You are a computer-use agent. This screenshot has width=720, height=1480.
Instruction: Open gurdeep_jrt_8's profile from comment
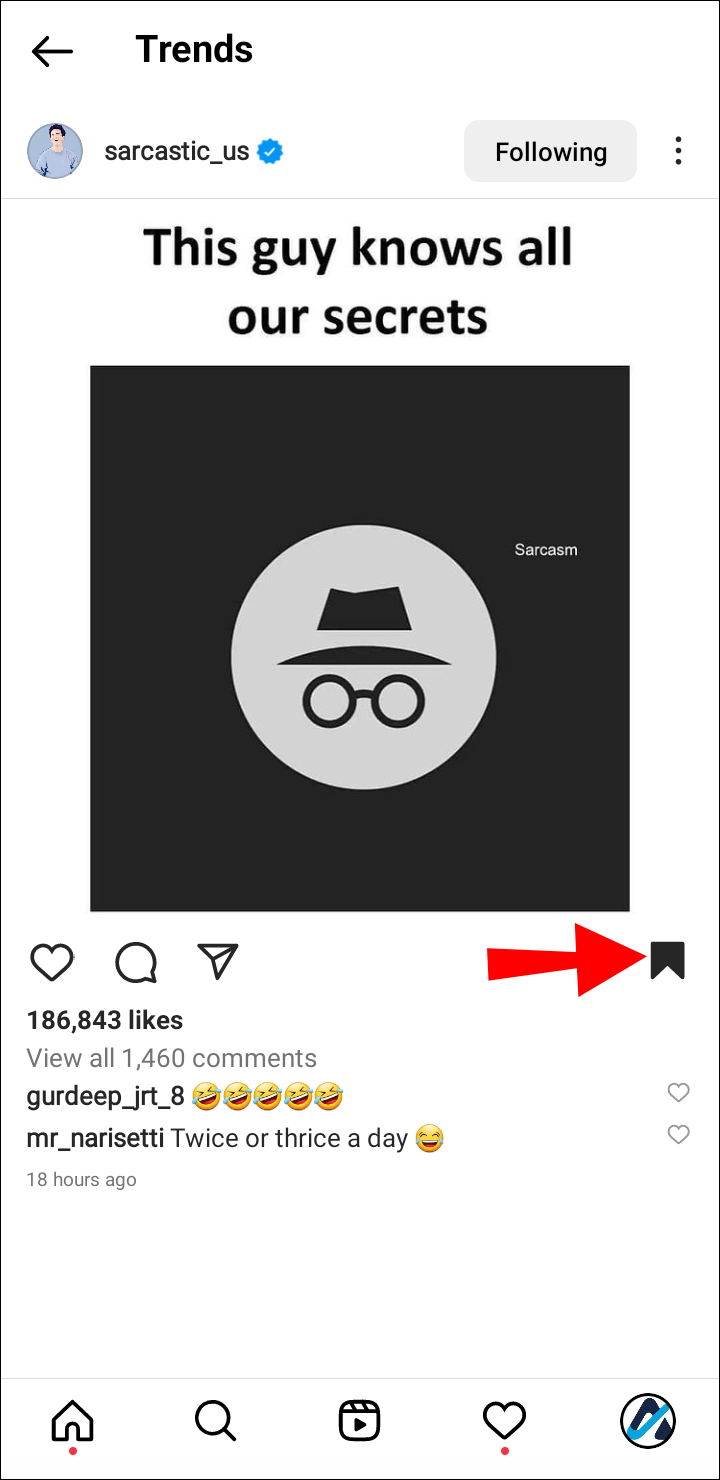[x=106, y=1096]
